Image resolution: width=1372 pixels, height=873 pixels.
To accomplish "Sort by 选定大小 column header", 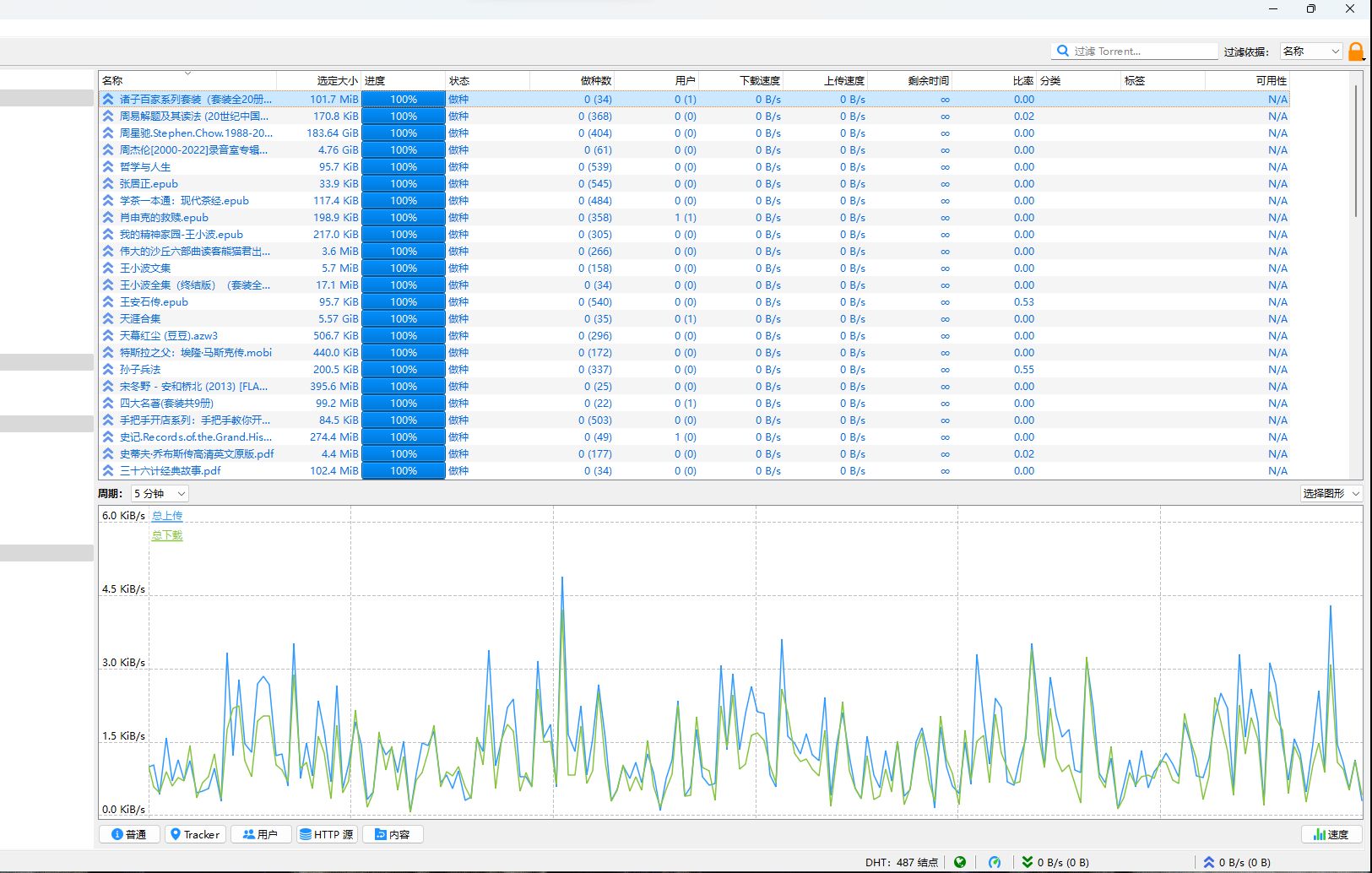I will (x=319, y=80).
